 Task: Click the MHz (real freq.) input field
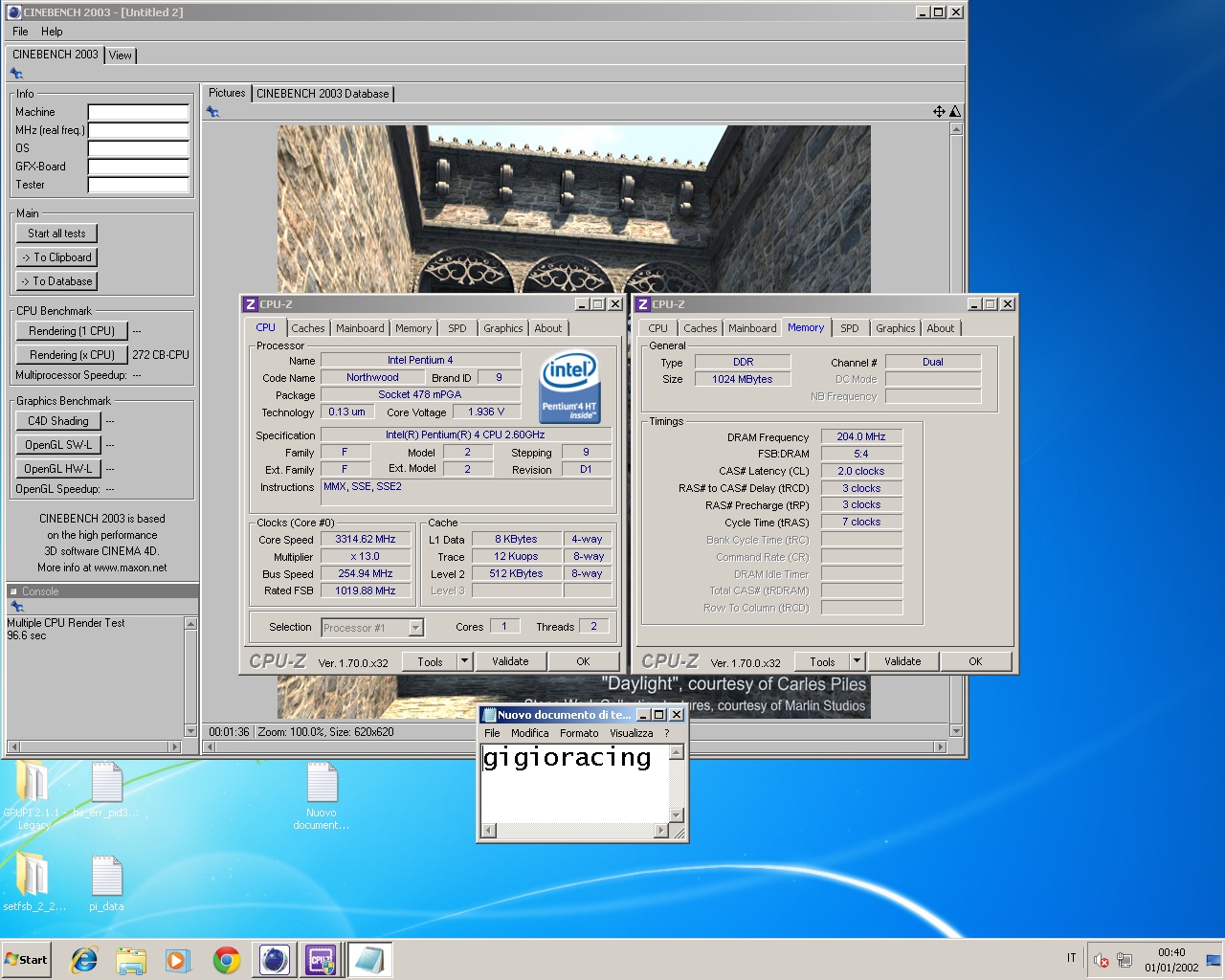tap(139, 130)
